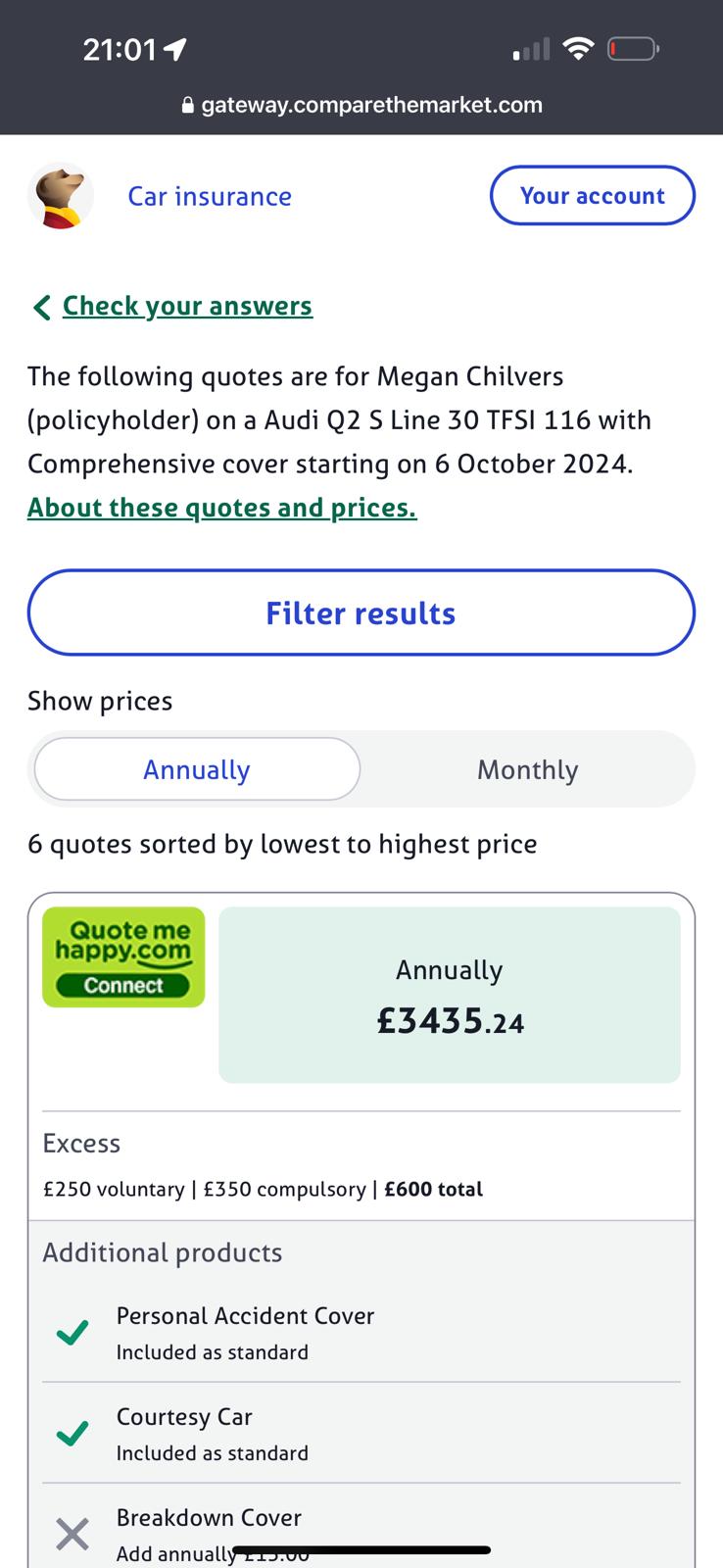Viewport: 723px width, 1568px height.
Task: Tap the Quote me happy Connect logo
Action: (x=123, y=957)
